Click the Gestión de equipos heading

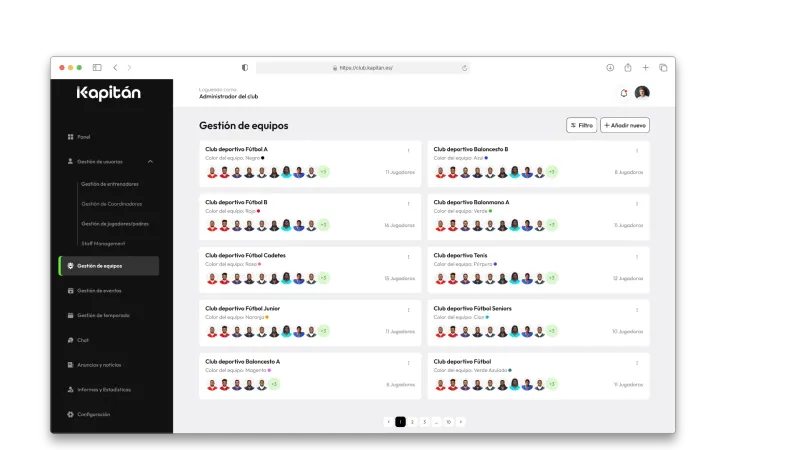[243, 126]
